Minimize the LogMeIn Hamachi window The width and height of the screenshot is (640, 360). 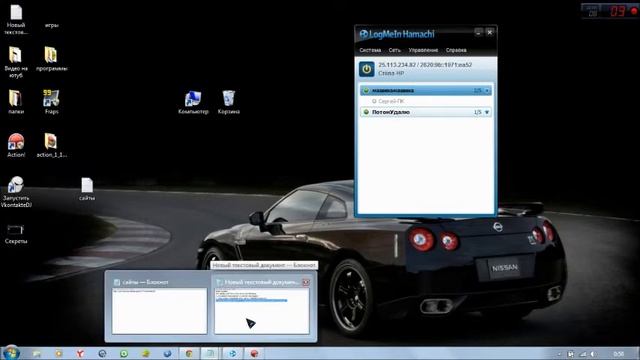coord(478,32)
